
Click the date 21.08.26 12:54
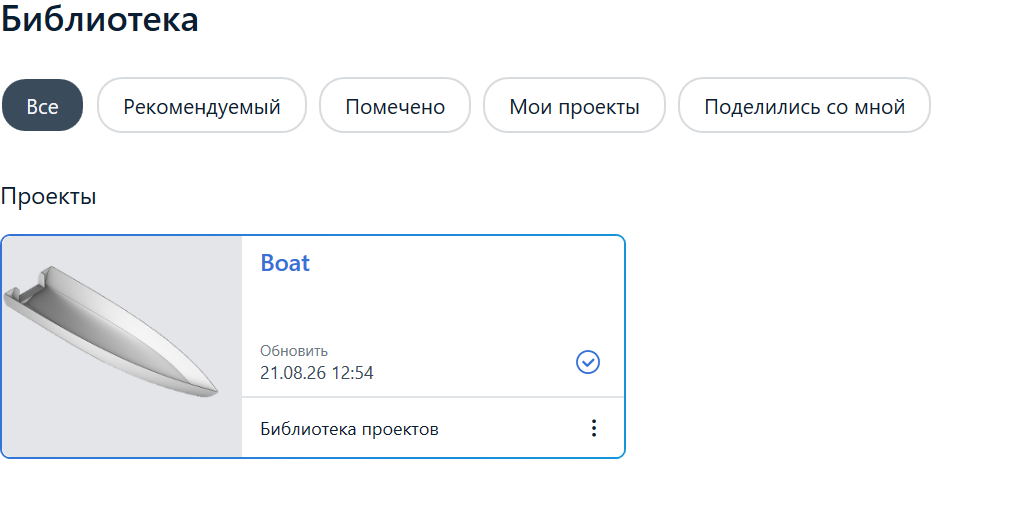click(x=317, y=373)
